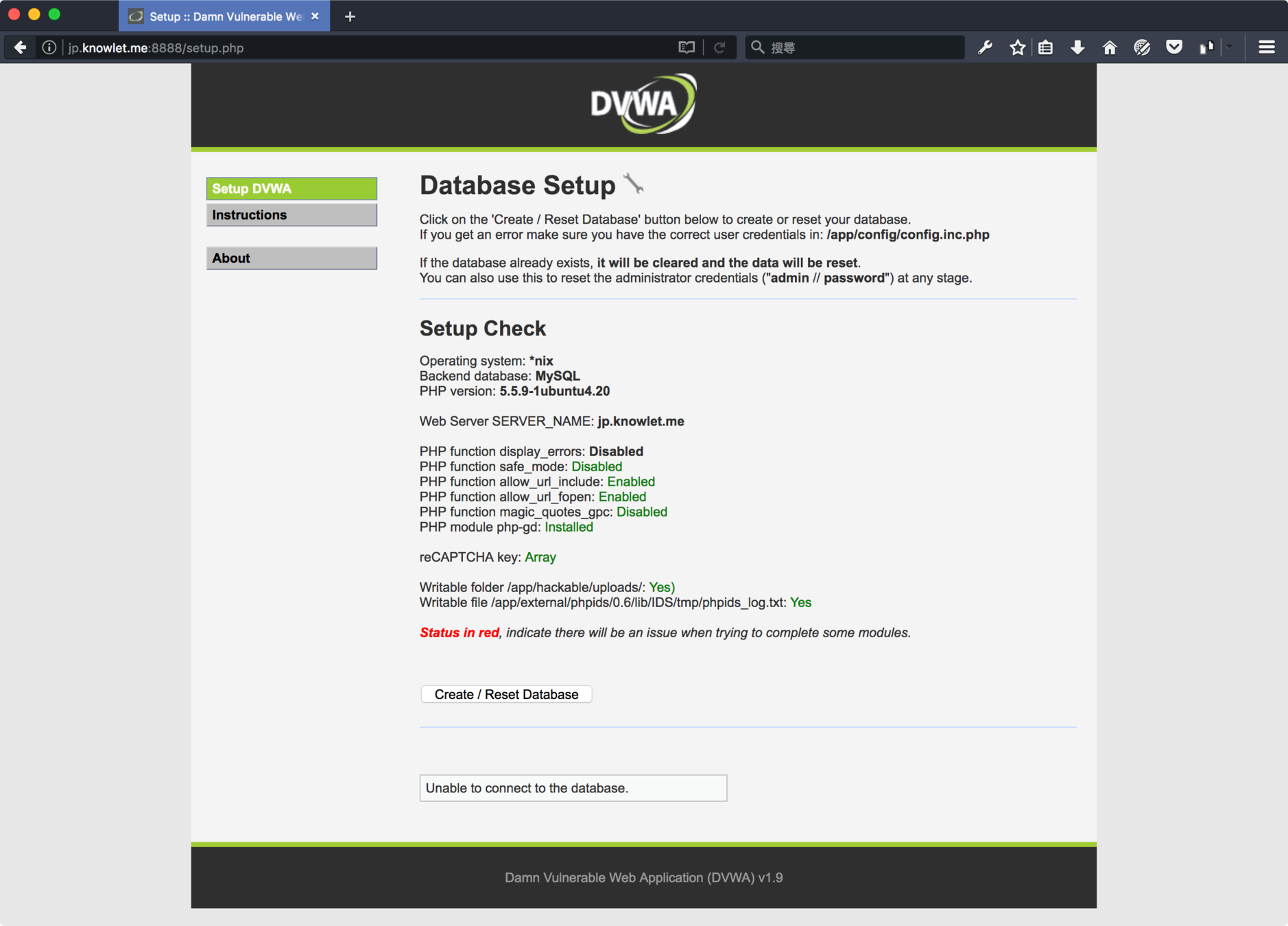Click the DVWA v1.9 footer text
The image size is (1288, 926).
(x=643, y=877)
